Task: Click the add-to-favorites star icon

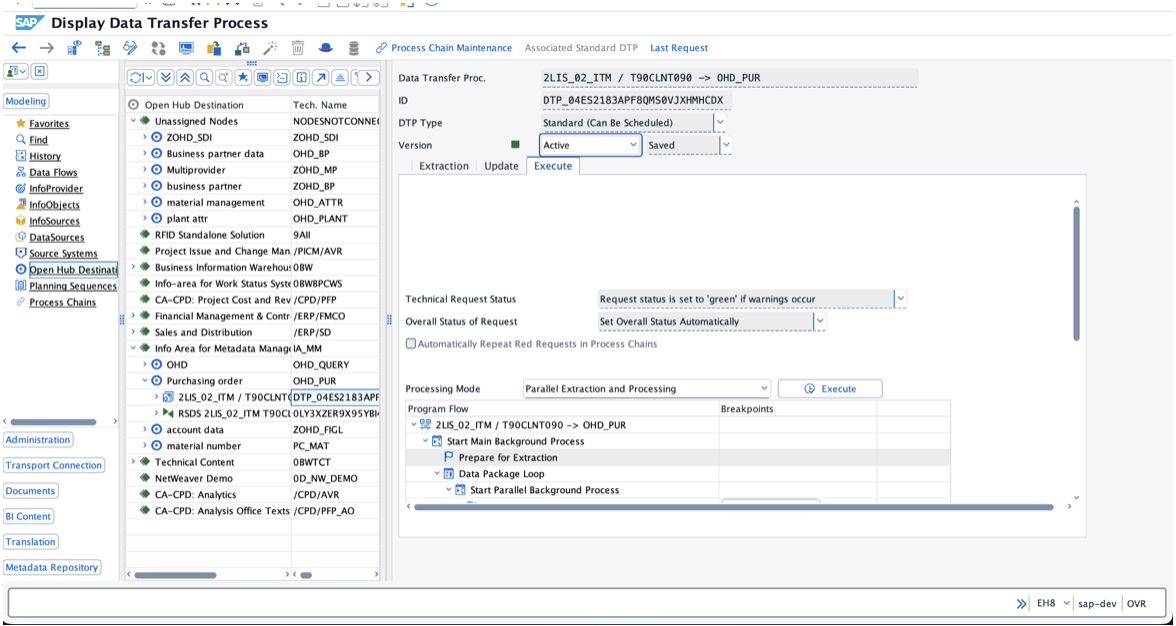Action: [243, 77]
